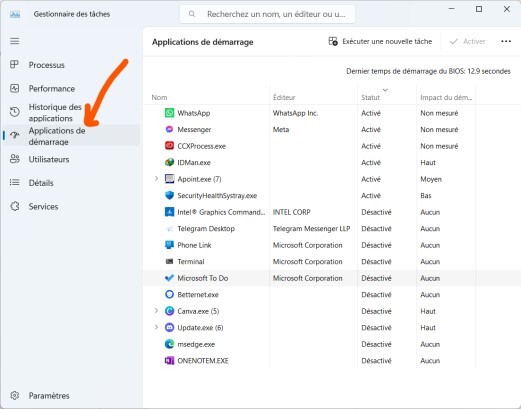The width and height of the screenshot is (521, 409).
Task: Select the WhatsApp row name
Action: coord(194,113)
